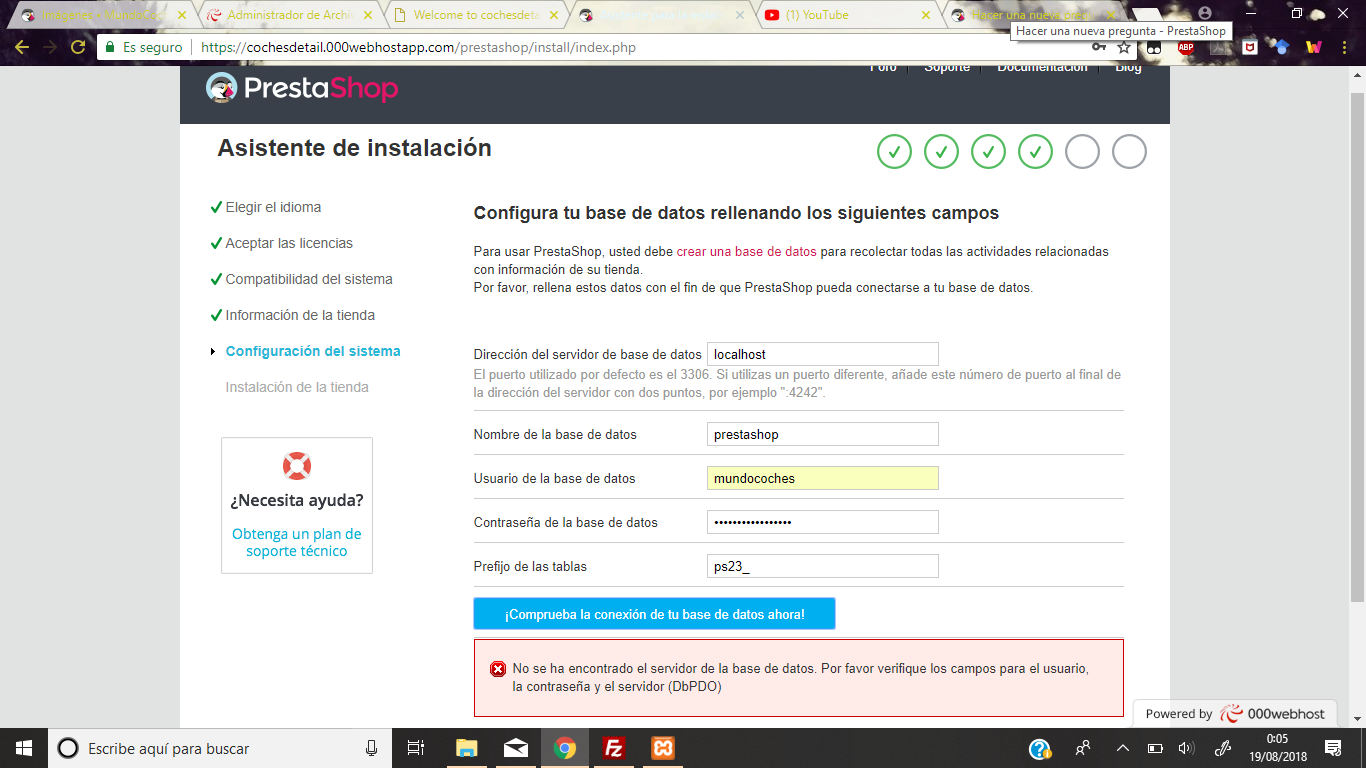Open the ABP Adblock Plus extension
Image resolution: width=1366 pixels, height=768 pixels.
(x=1186, y=47)
